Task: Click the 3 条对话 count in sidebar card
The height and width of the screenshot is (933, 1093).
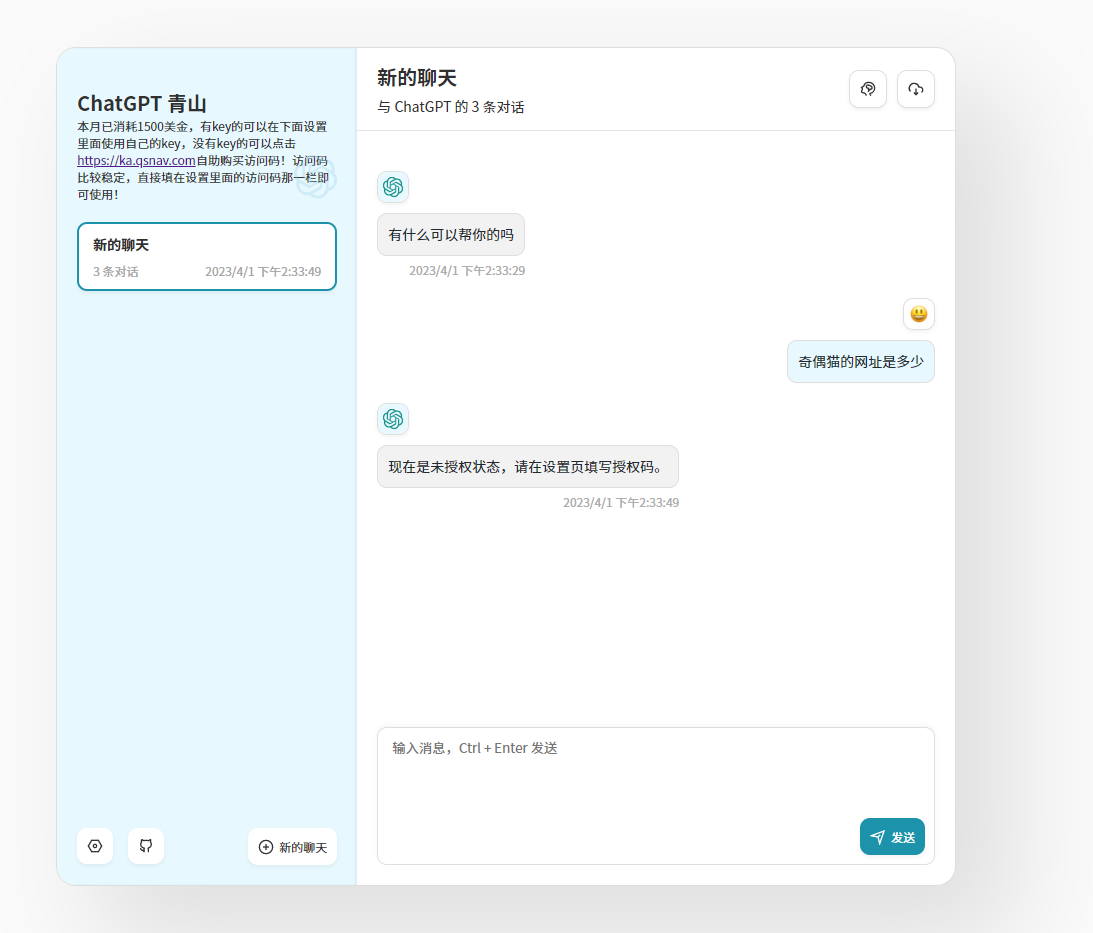Action: coord(116,272)
